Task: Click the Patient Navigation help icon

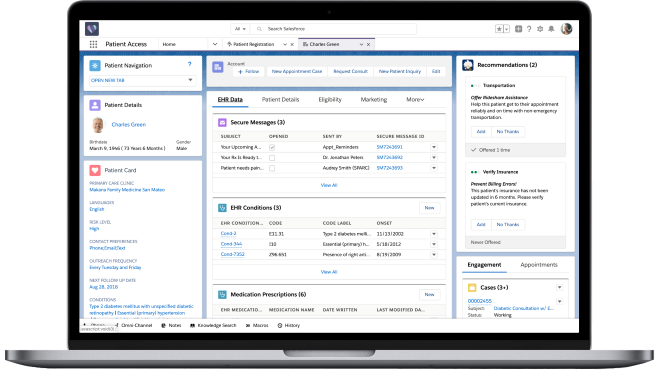Action: tap(189, 64)
